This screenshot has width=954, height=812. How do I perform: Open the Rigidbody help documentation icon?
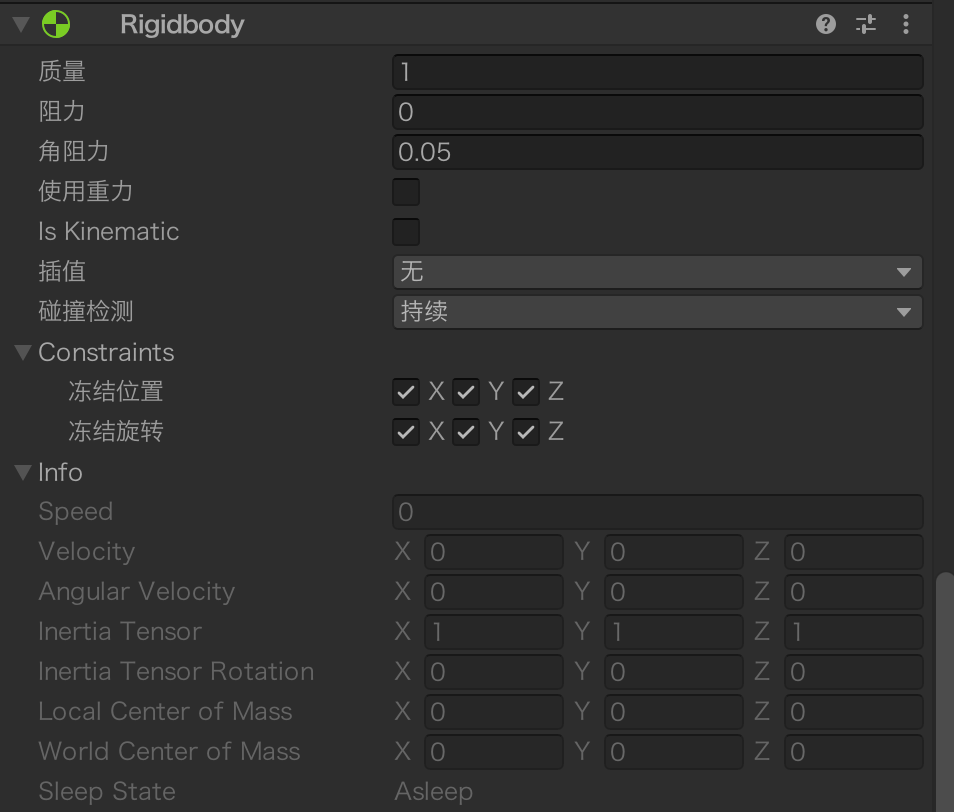coord(826,24)
